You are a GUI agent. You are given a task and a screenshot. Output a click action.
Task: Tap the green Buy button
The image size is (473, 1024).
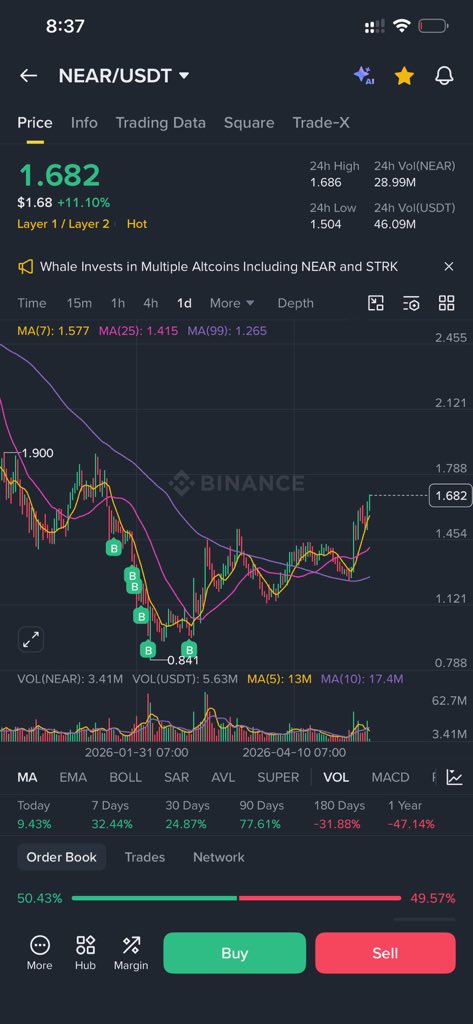click(x=235, y=953)
